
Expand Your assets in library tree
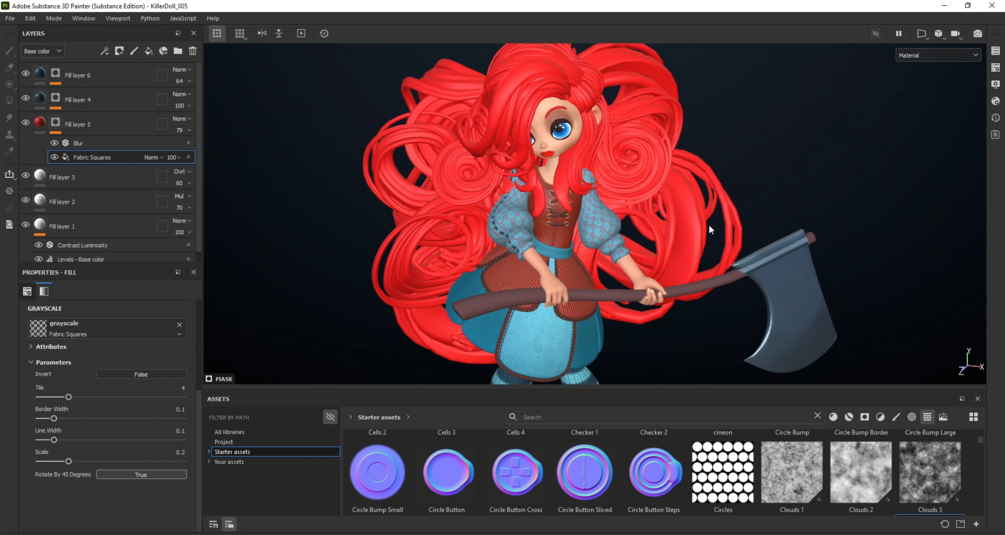pyautogui.click(x=209, y=461)
